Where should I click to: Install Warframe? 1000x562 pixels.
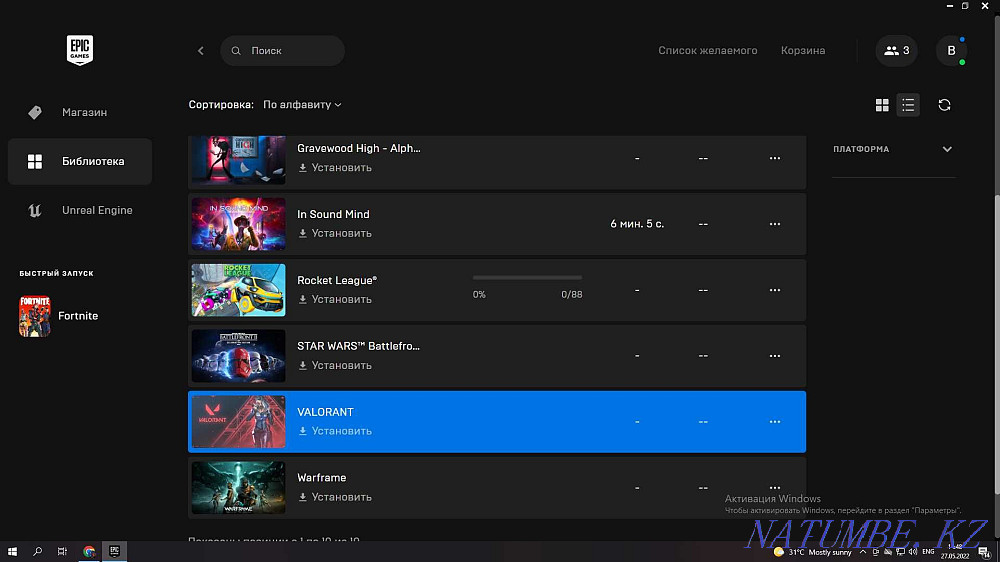point(335,497)
